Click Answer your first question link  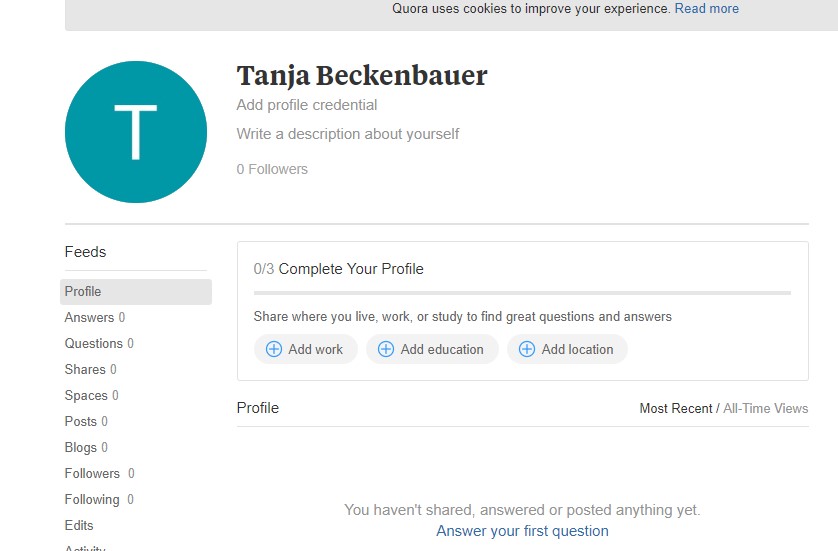pos(522,531)
